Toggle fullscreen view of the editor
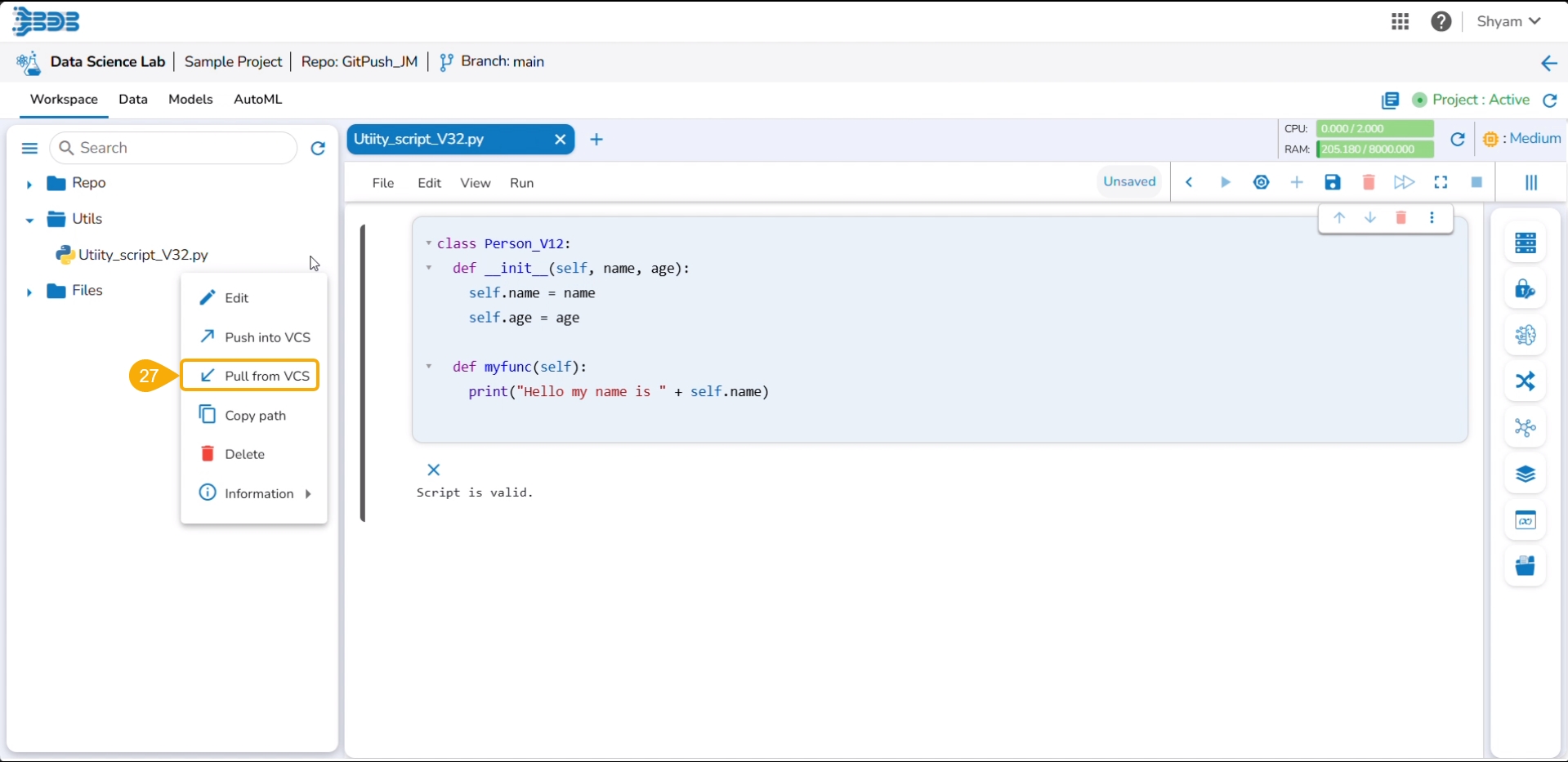The height and width of the screenshot is (762, 1568). pyautogui.click(x=1441, y=182)
